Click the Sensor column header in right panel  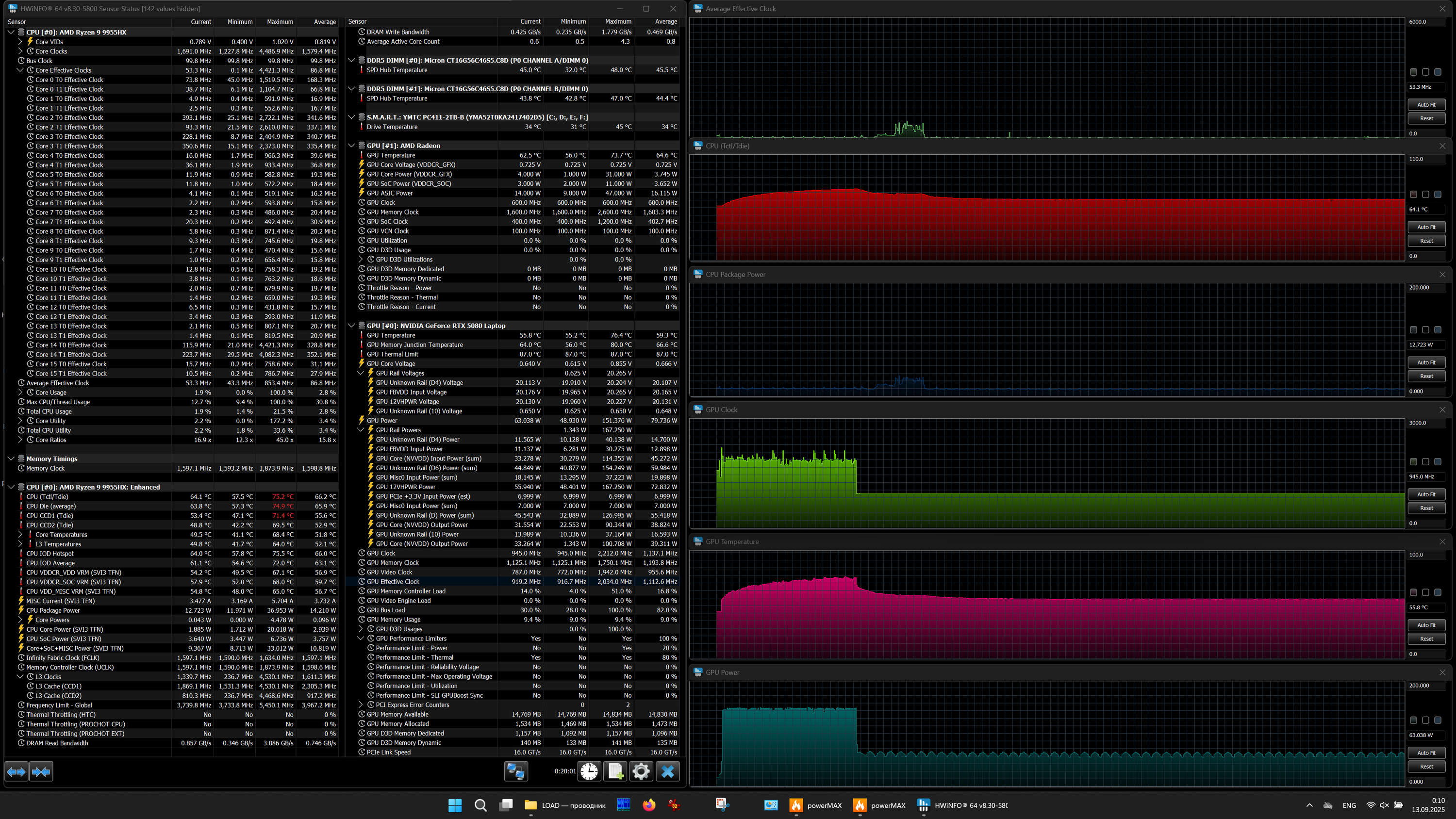click(x=357, y=21)
